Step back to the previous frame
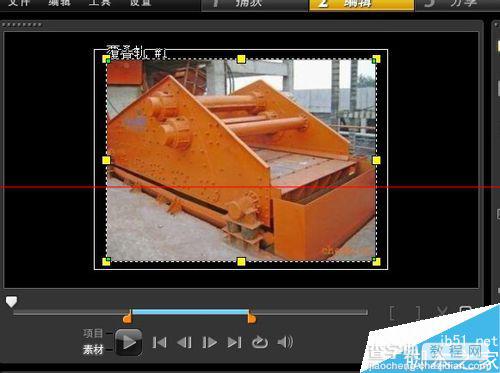500x373 pixels. click(184, 342)
